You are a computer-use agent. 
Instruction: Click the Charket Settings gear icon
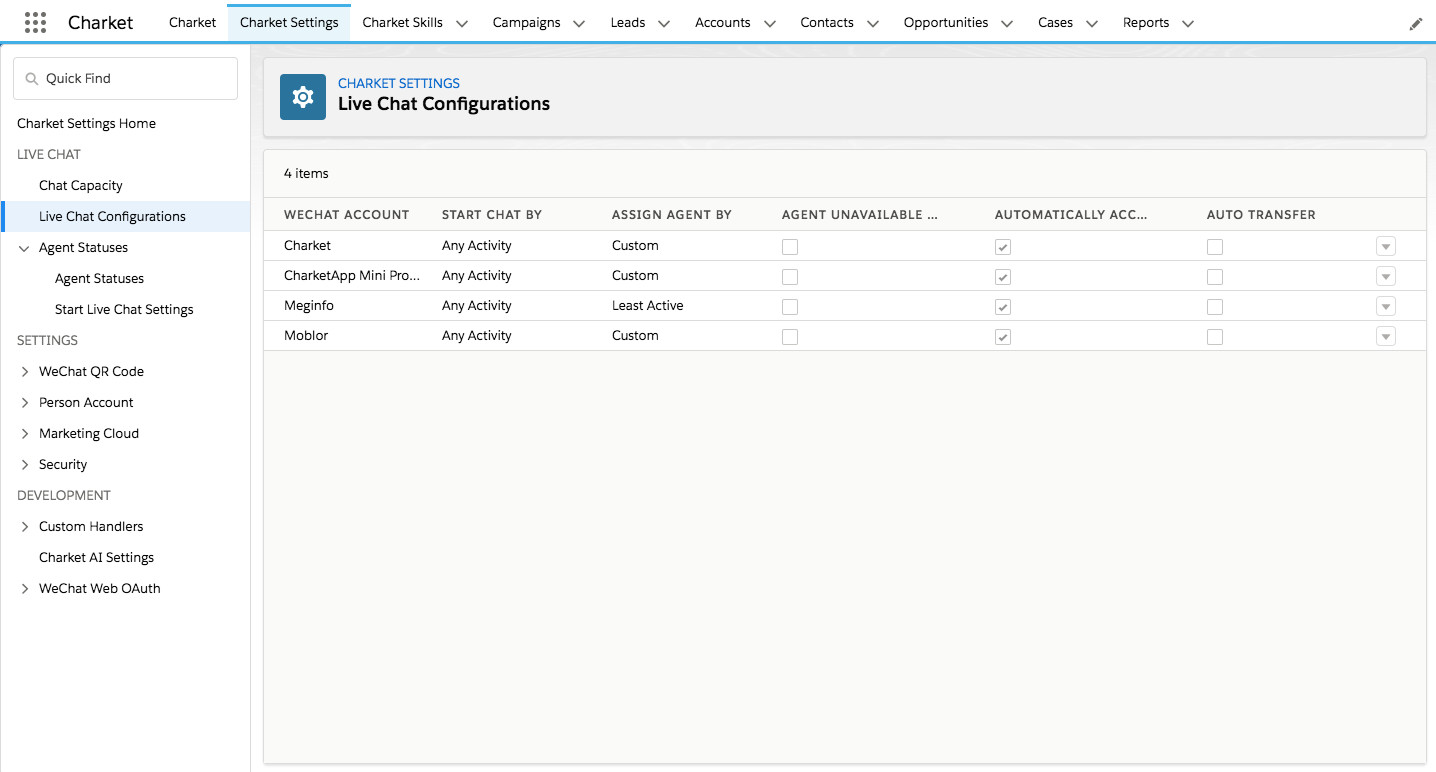[x=303, y=97]
